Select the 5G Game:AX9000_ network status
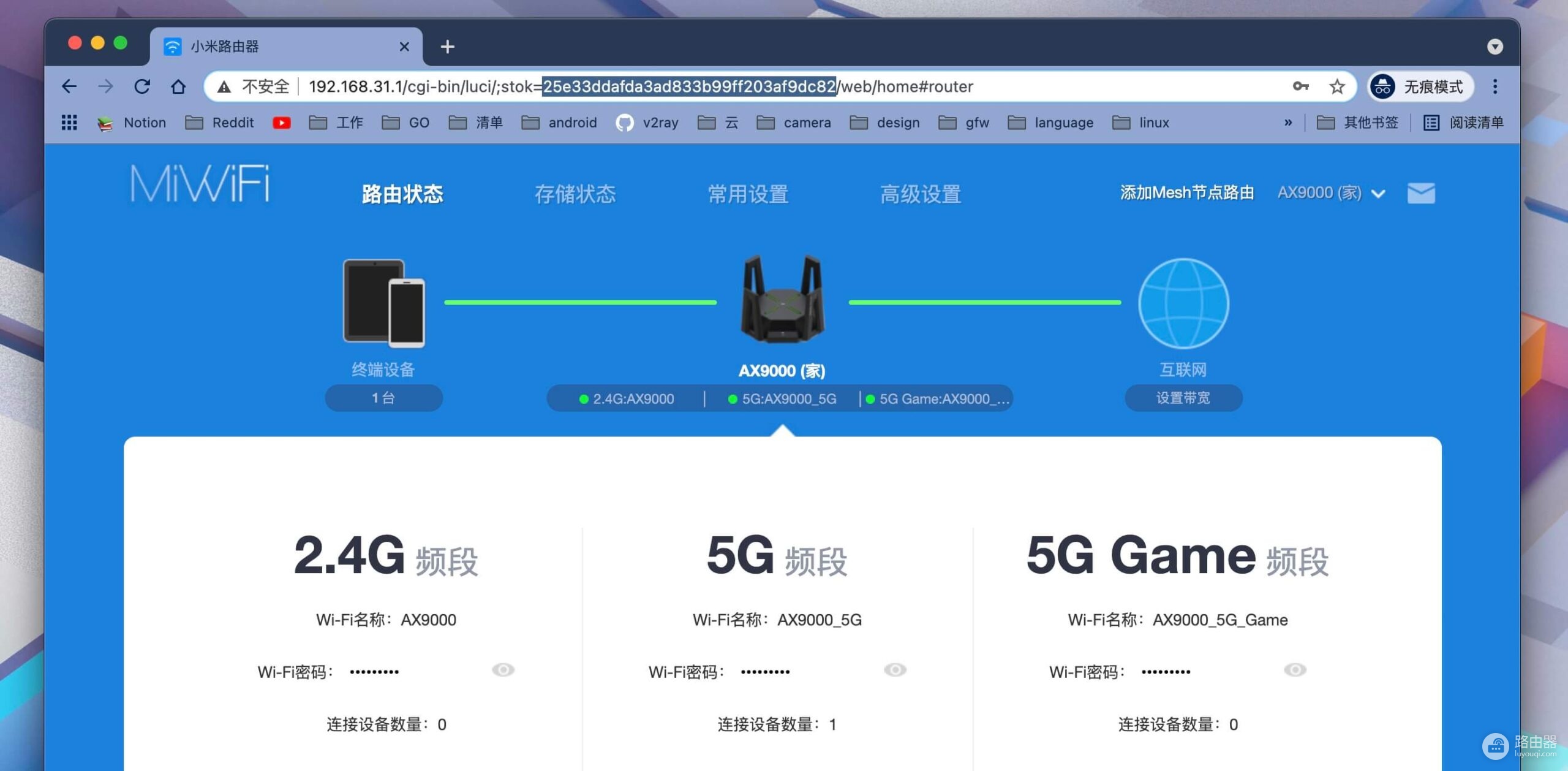This screenshot has width=1568, height=771. (938, 399)
